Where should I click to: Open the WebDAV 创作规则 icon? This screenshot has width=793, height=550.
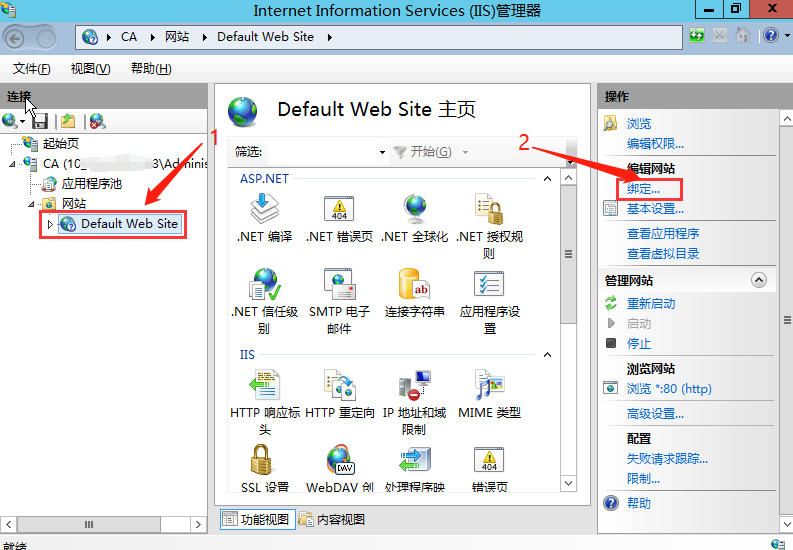(x=340, y=459)
